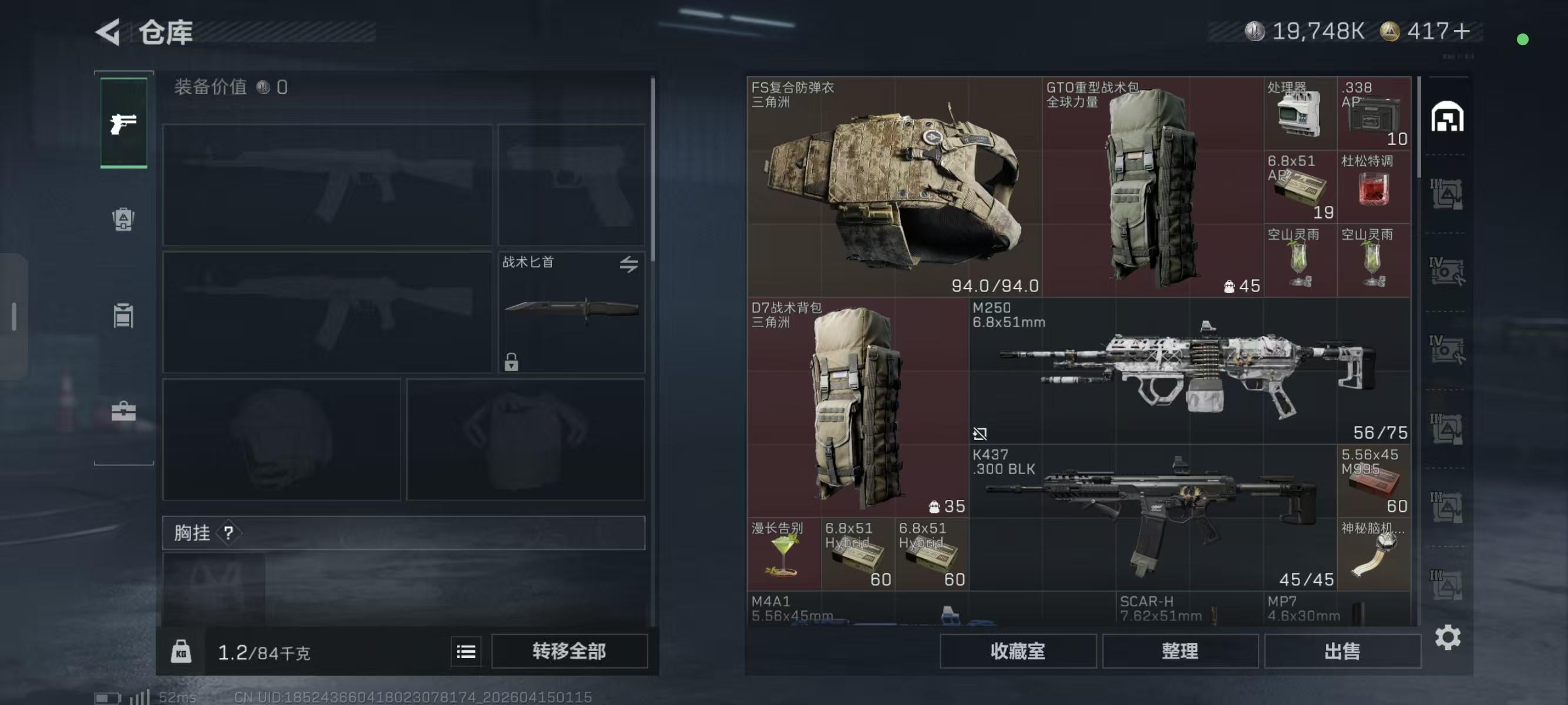Open the settings gear near 出售
This screenshot has height=705, width=1568.
point(1448,637)
